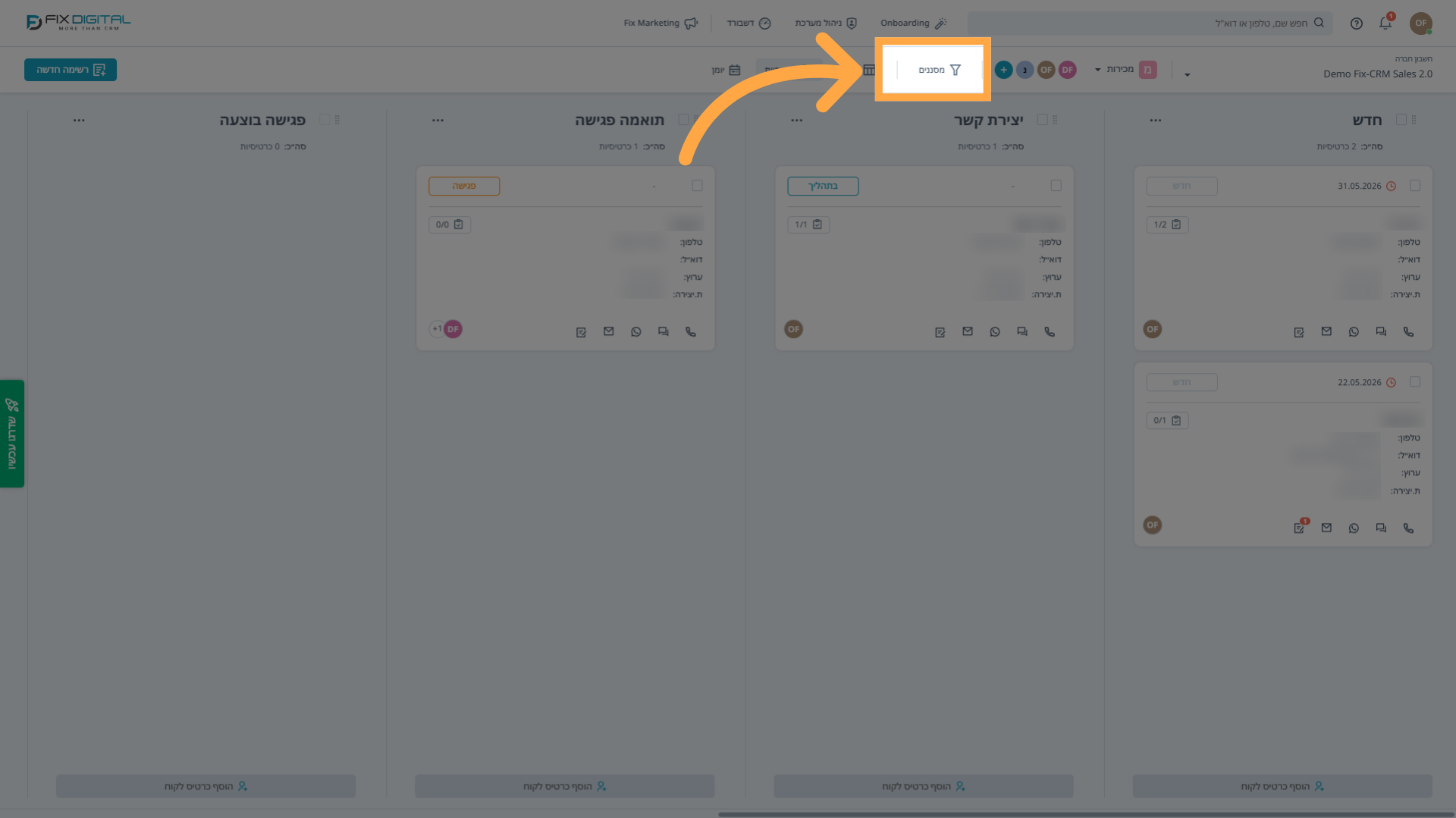This screenshot has height=818, width=1456.
Task: Check the card with פגישה status
Action: tap(698, 186)
